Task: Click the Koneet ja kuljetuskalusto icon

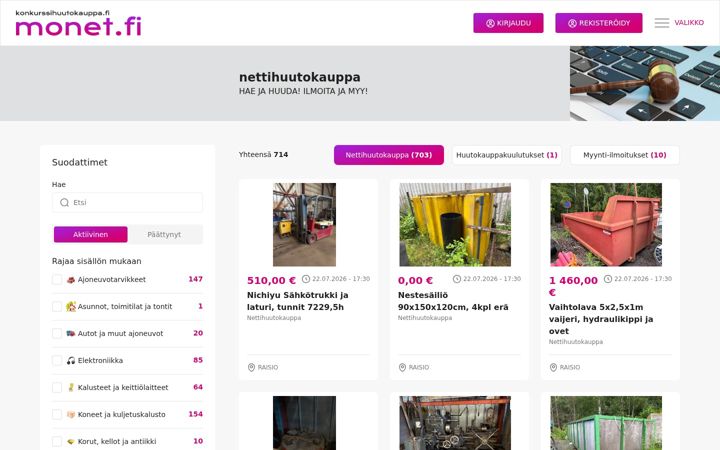Action: tap(71, 415)
